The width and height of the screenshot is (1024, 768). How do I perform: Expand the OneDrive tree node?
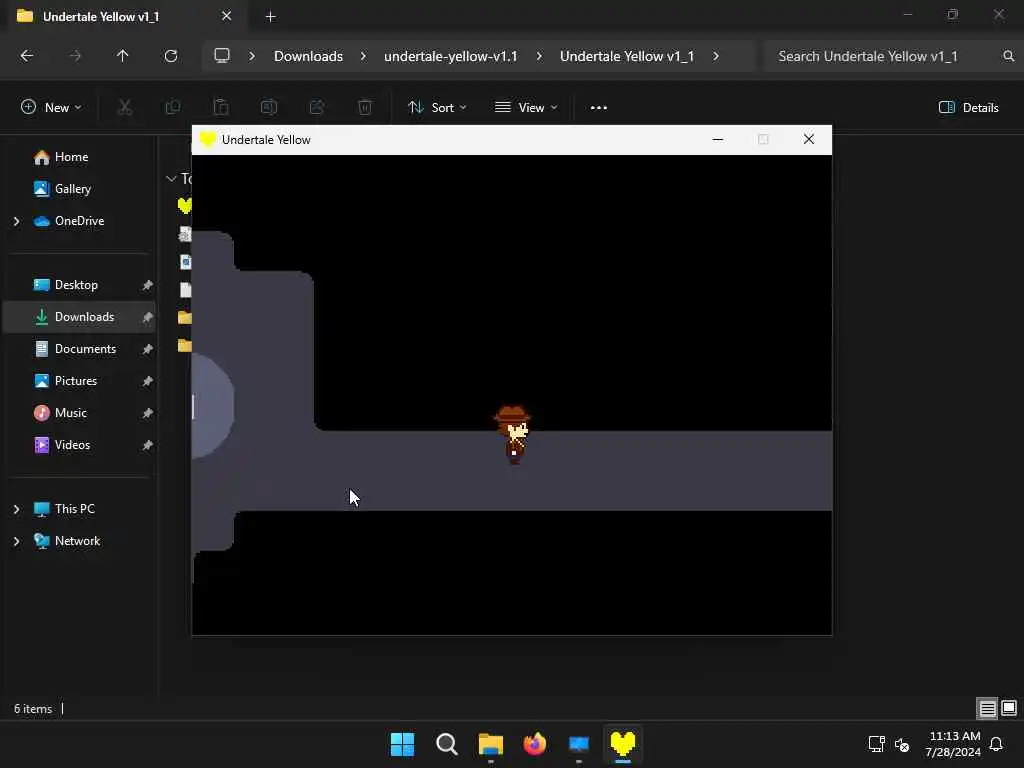tap(16, 221)
